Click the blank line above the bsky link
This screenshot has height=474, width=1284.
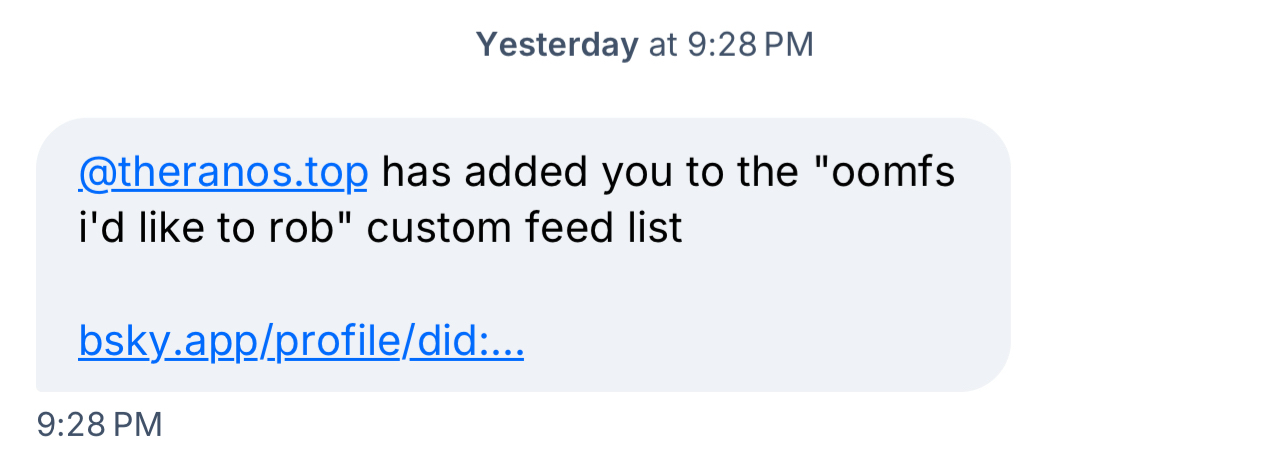400,286
